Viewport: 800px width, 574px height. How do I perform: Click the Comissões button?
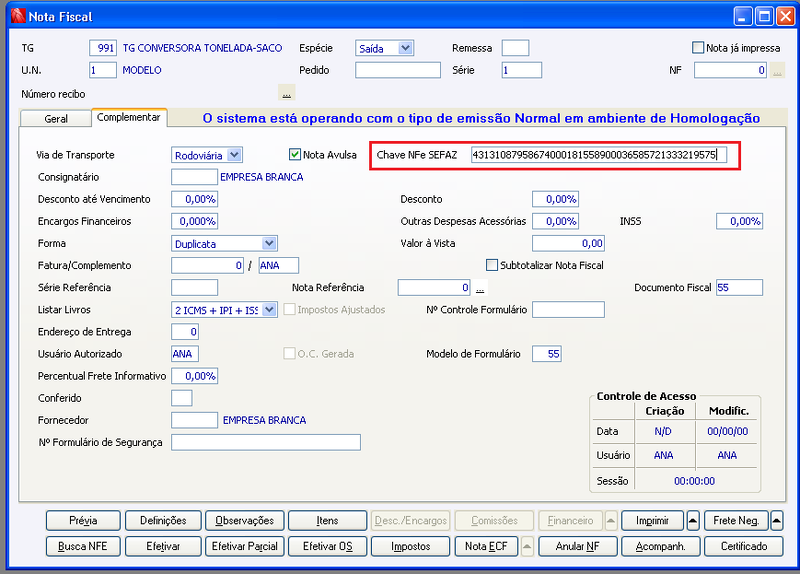pos(494,520)
